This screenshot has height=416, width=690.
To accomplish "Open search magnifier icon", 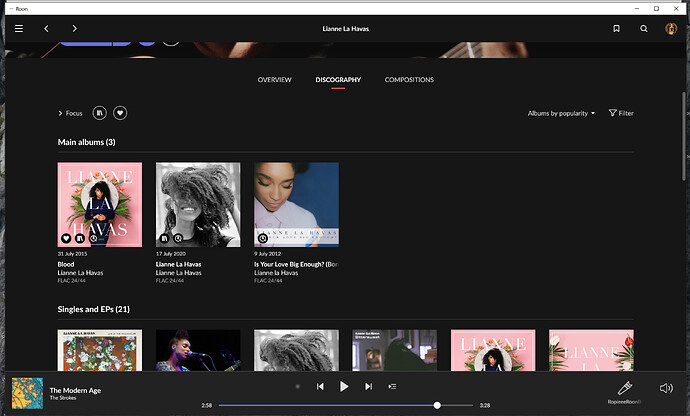I will 644,29.
